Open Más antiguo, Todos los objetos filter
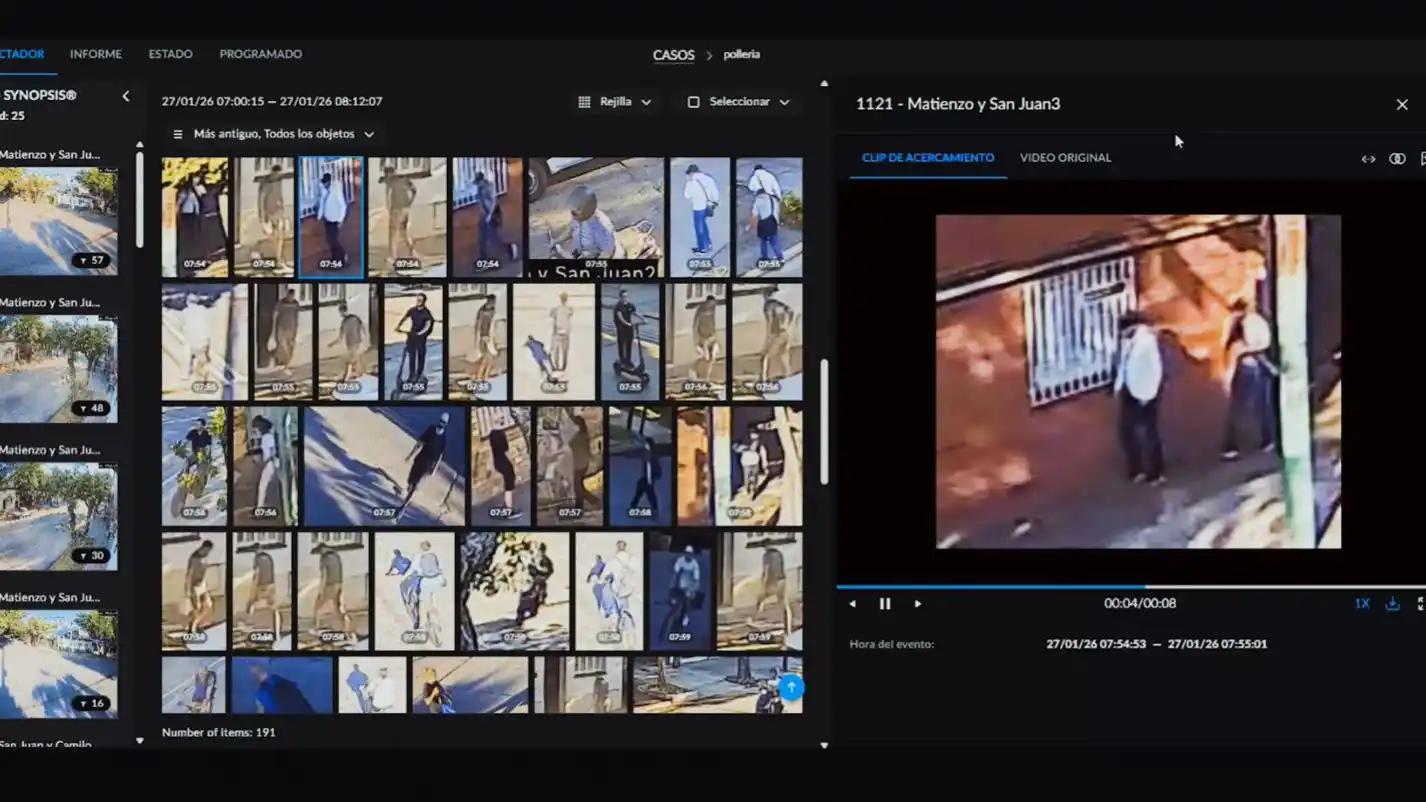 [273, 134]
